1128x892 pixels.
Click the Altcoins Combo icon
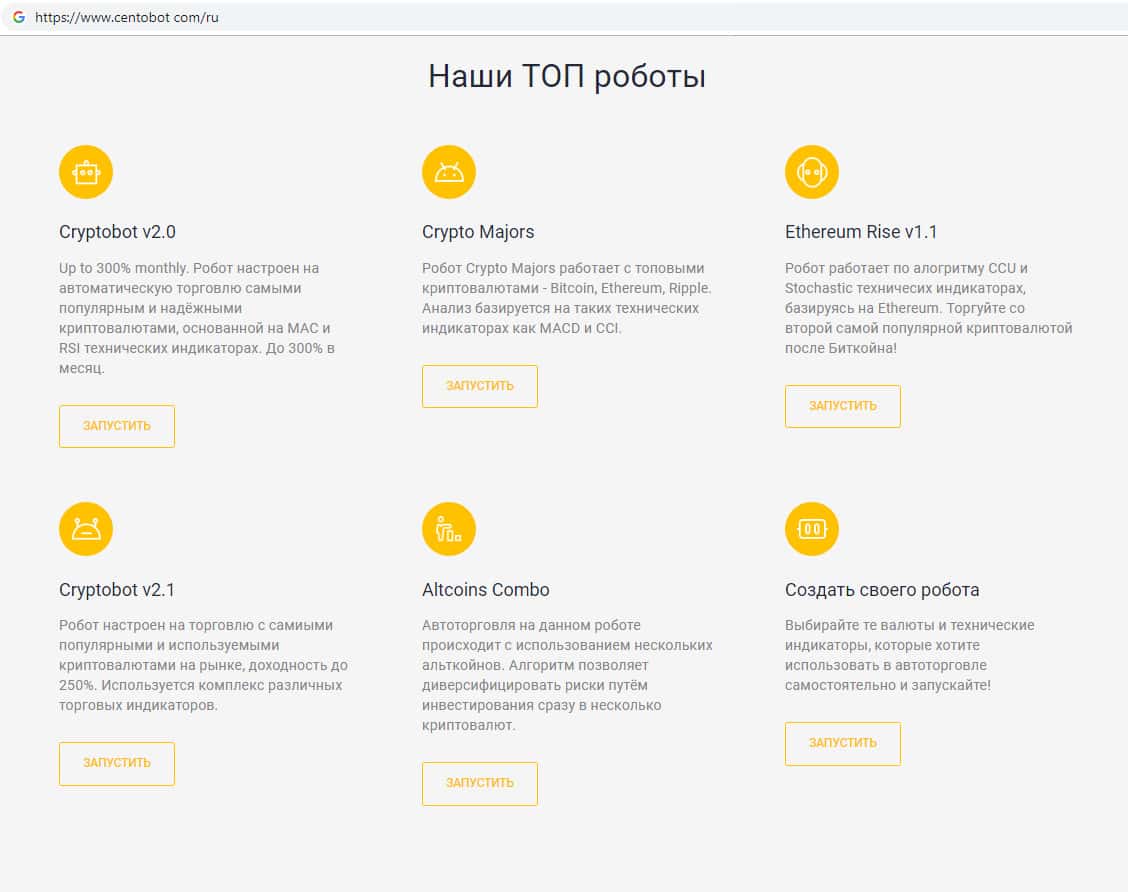(449, 529)
